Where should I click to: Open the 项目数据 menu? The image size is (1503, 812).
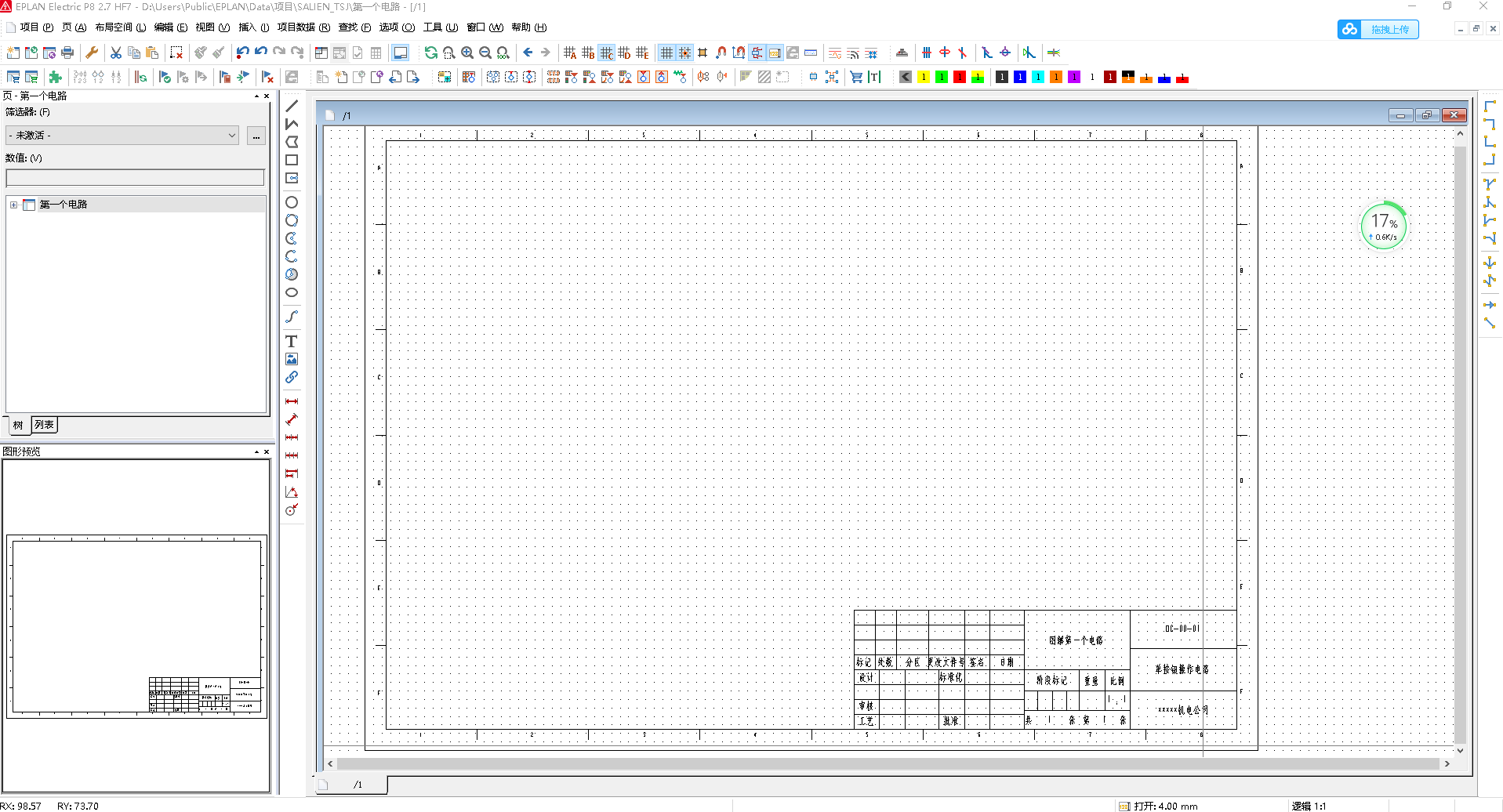[303, 27]
